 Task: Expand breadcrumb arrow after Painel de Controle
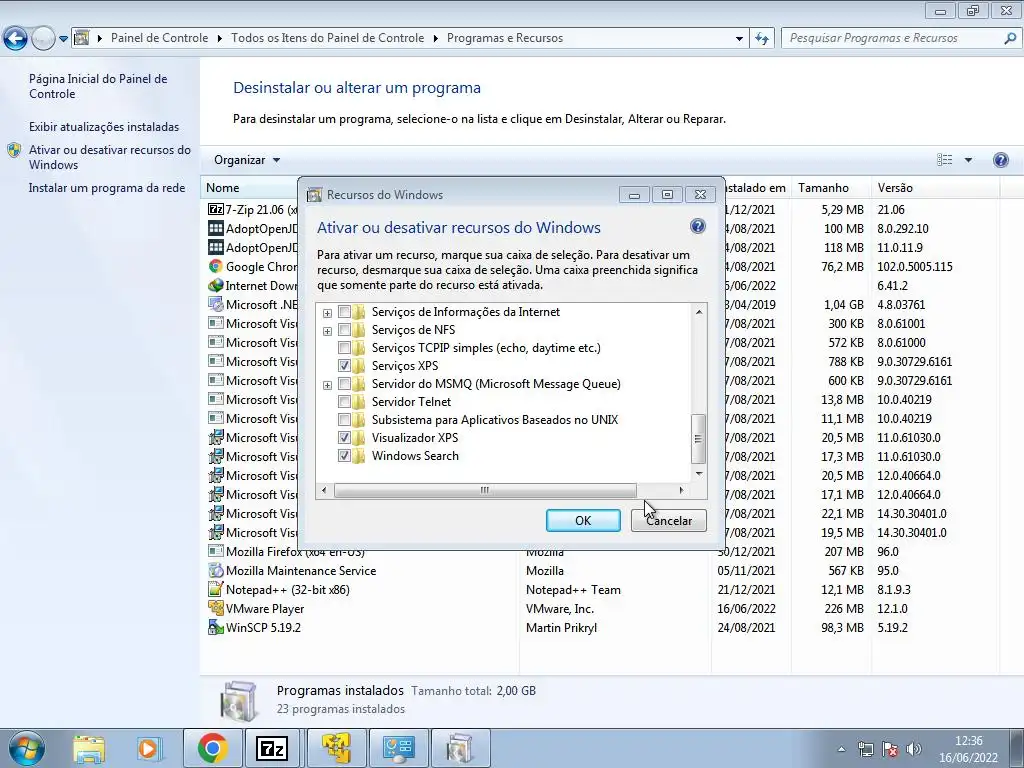coord(219,39)
